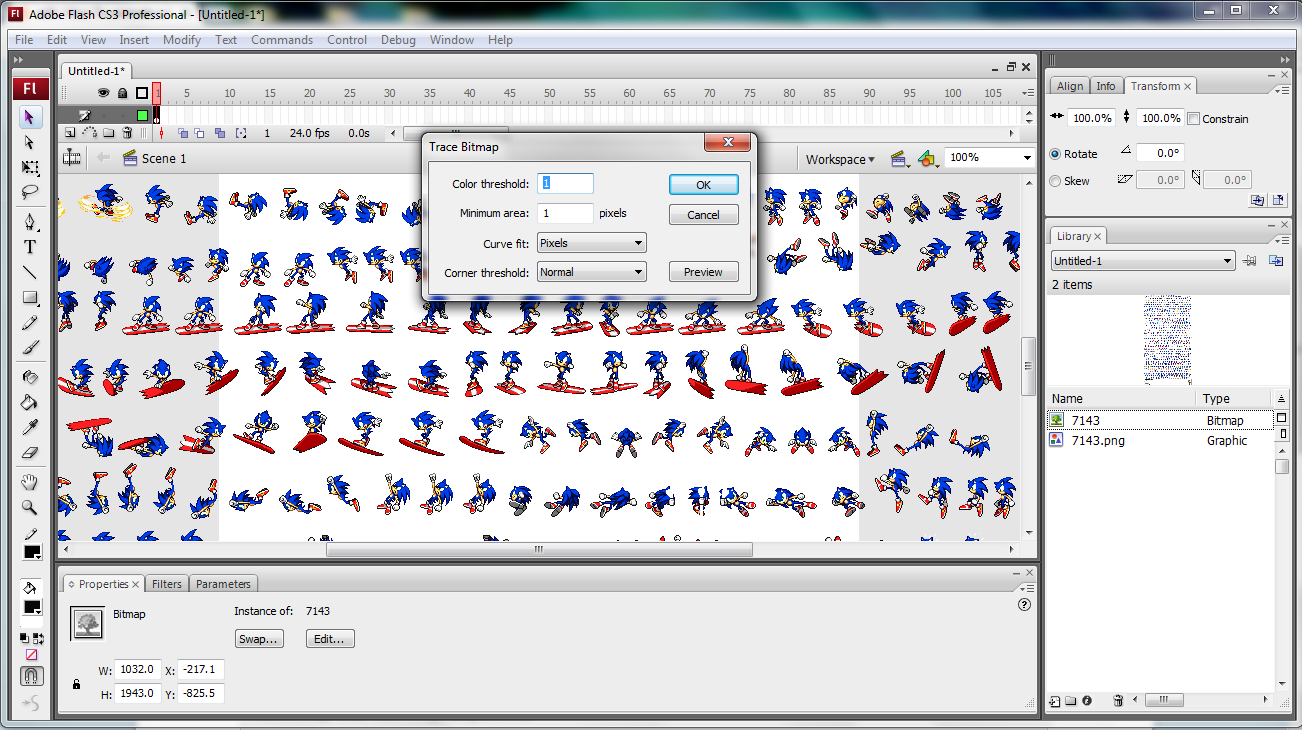Open the Workspace dropdown
1302x730 pixels.
click(839, 159)
